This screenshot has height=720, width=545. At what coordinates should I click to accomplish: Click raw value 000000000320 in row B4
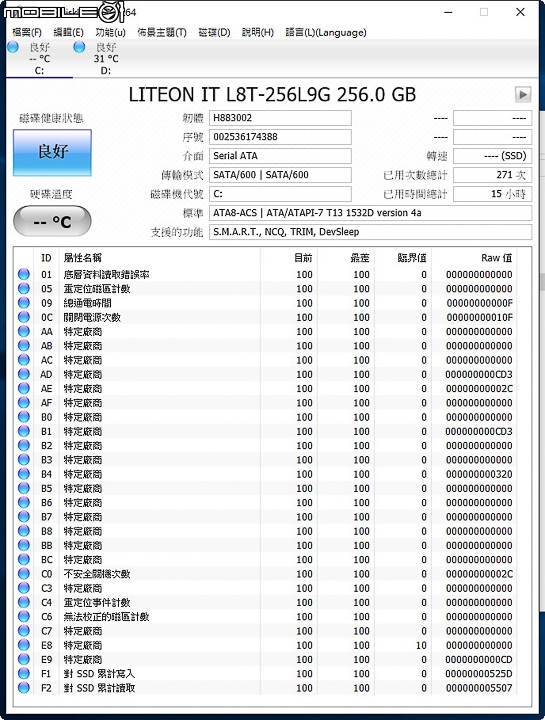coord(479,474)
